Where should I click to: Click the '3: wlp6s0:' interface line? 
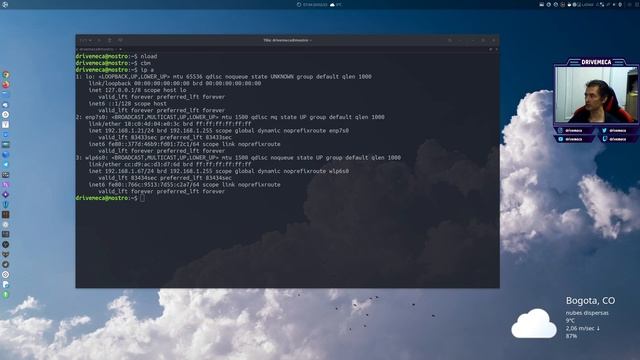238,158
